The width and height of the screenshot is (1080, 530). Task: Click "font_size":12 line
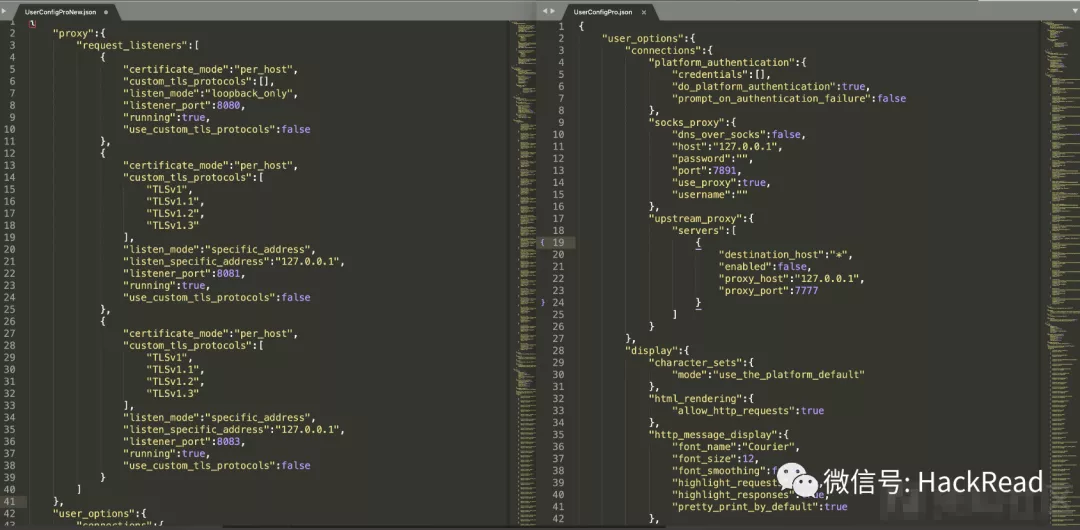[x=714, y=458]
